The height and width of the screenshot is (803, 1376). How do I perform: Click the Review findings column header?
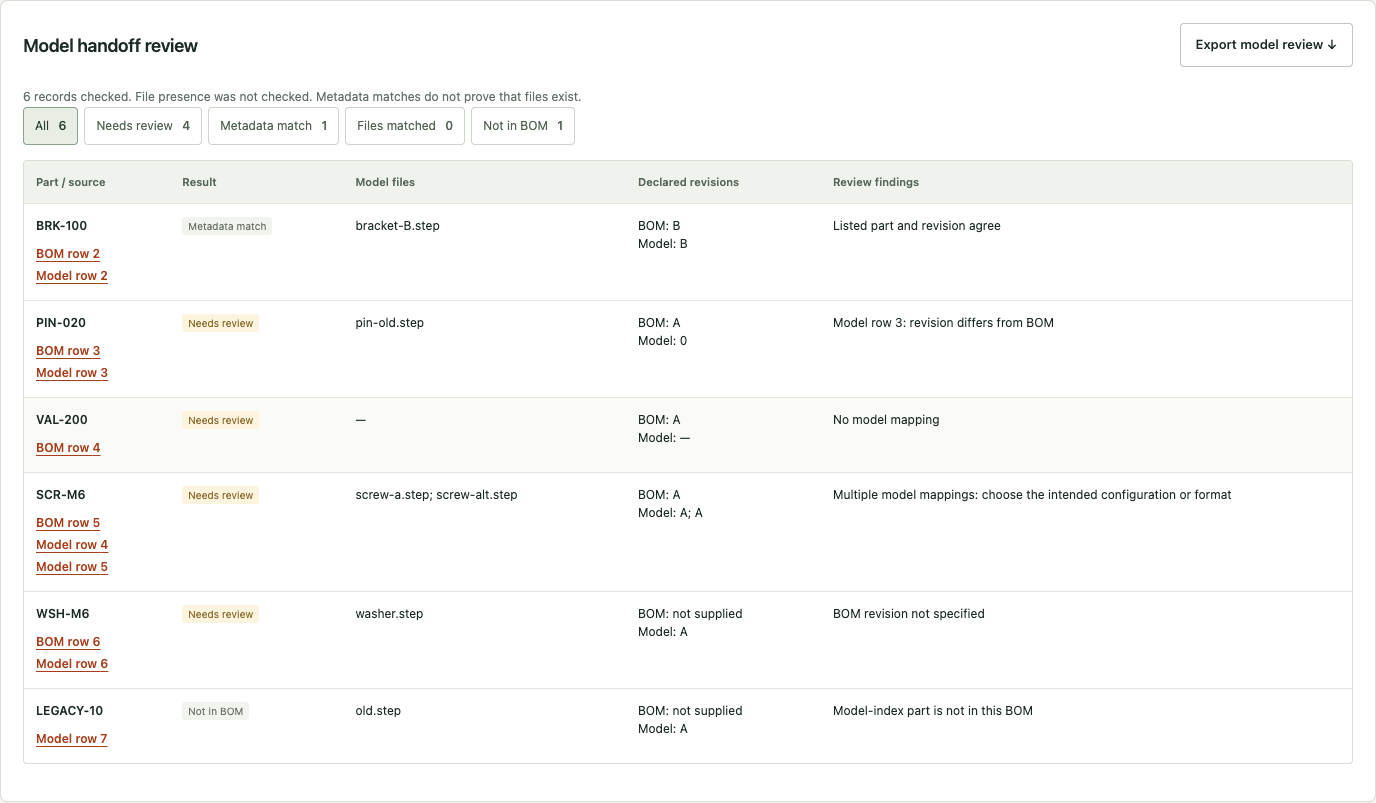pos(876,182)
